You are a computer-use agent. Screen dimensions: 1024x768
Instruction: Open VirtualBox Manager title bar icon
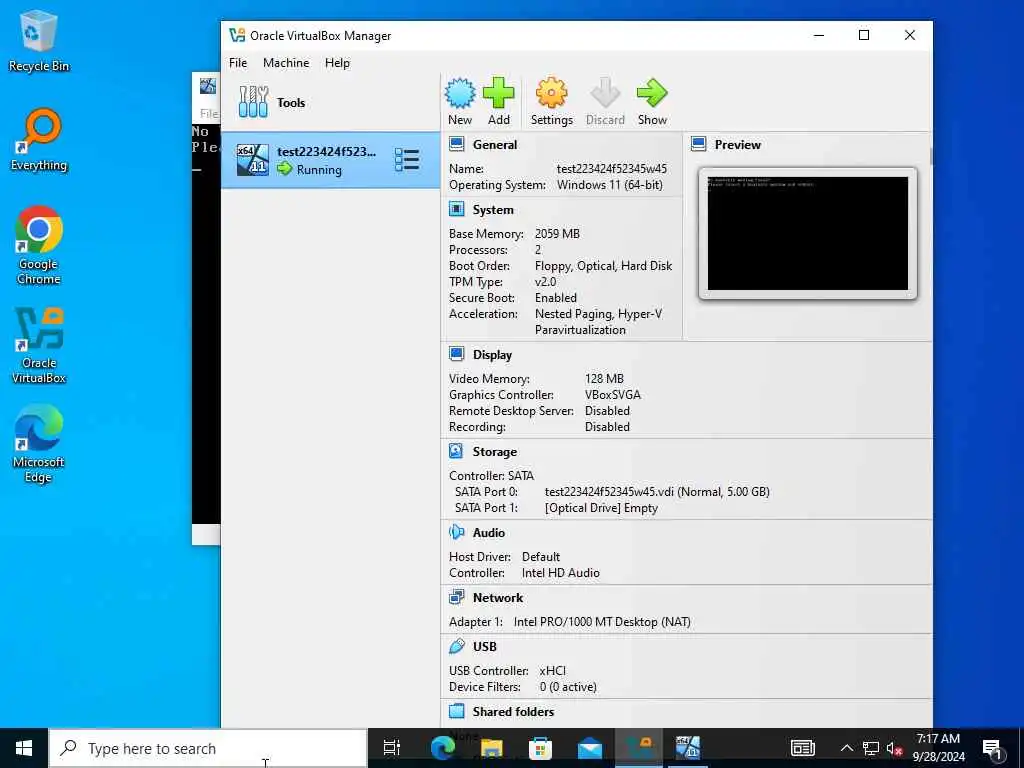click(x=237, y=35)
